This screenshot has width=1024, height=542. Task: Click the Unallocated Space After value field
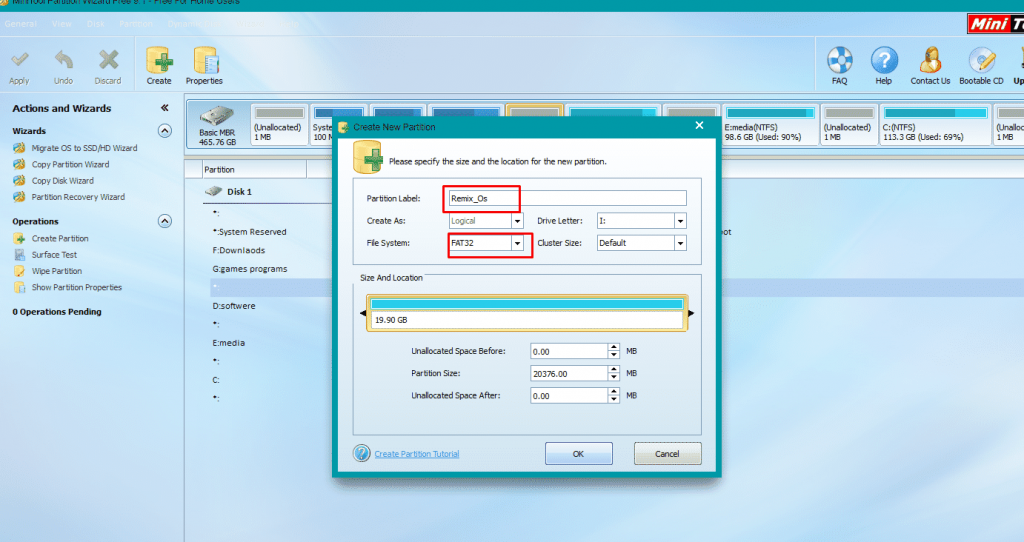[569, 396]
